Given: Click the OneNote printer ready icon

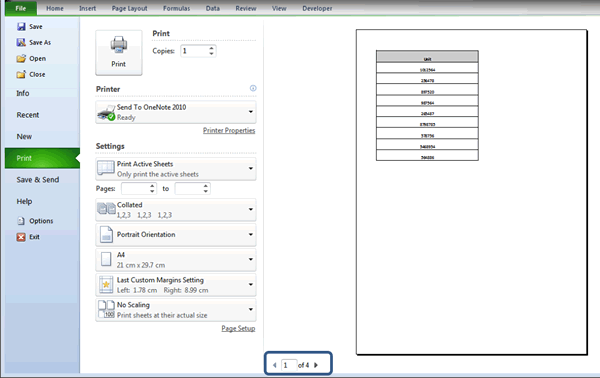Looking at the screenshot, I should click(x=106, y=113).
